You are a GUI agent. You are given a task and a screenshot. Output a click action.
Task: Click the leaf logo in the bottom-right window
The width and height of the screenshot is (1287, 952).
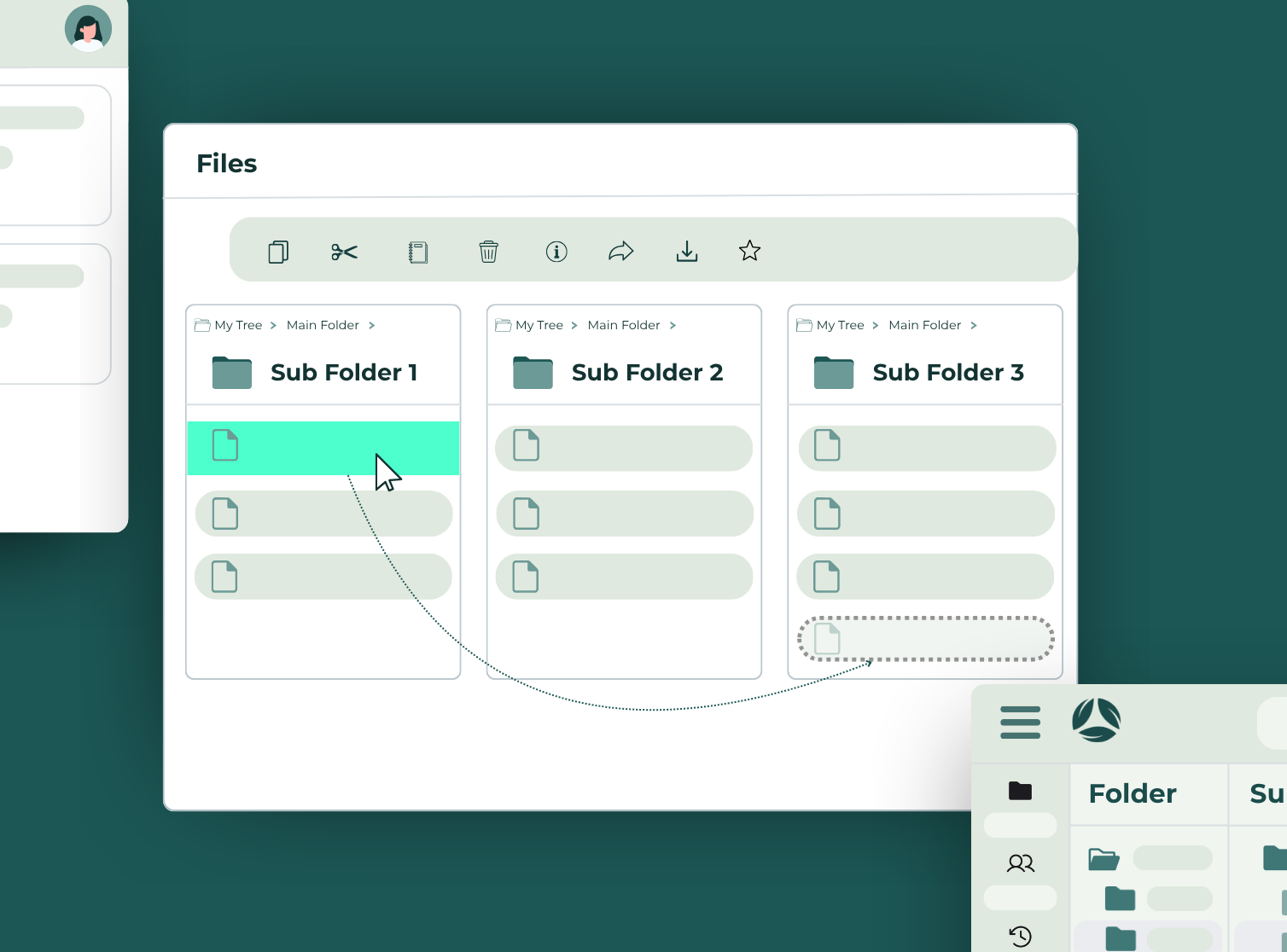coord(1097,721)
